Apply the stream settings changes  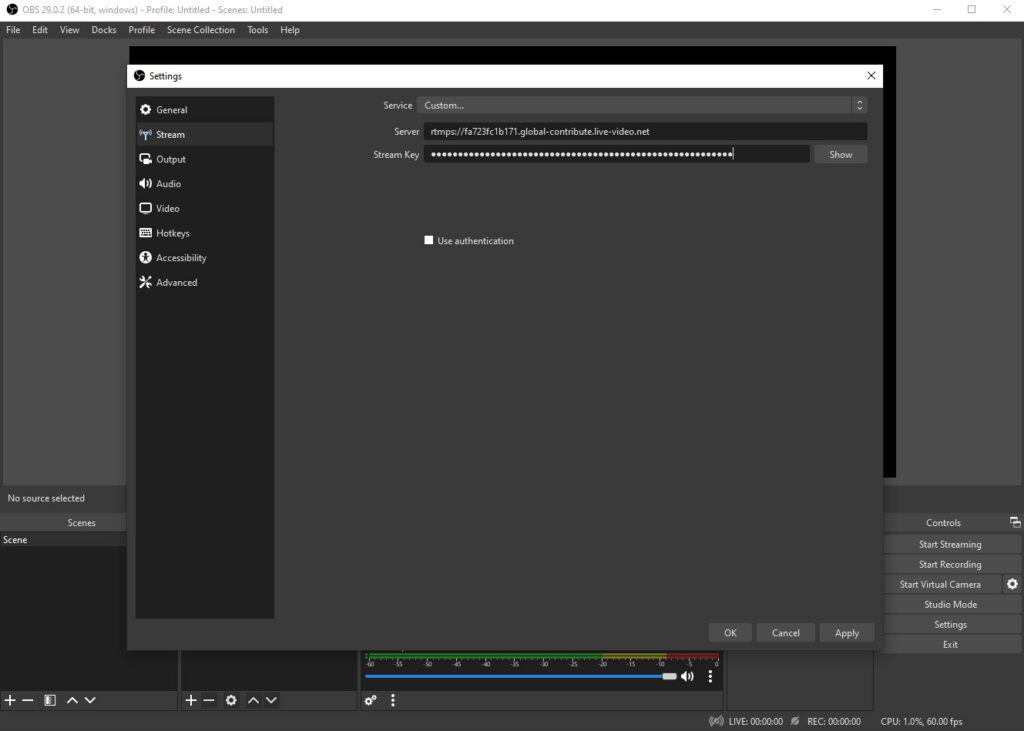[846, 632]
